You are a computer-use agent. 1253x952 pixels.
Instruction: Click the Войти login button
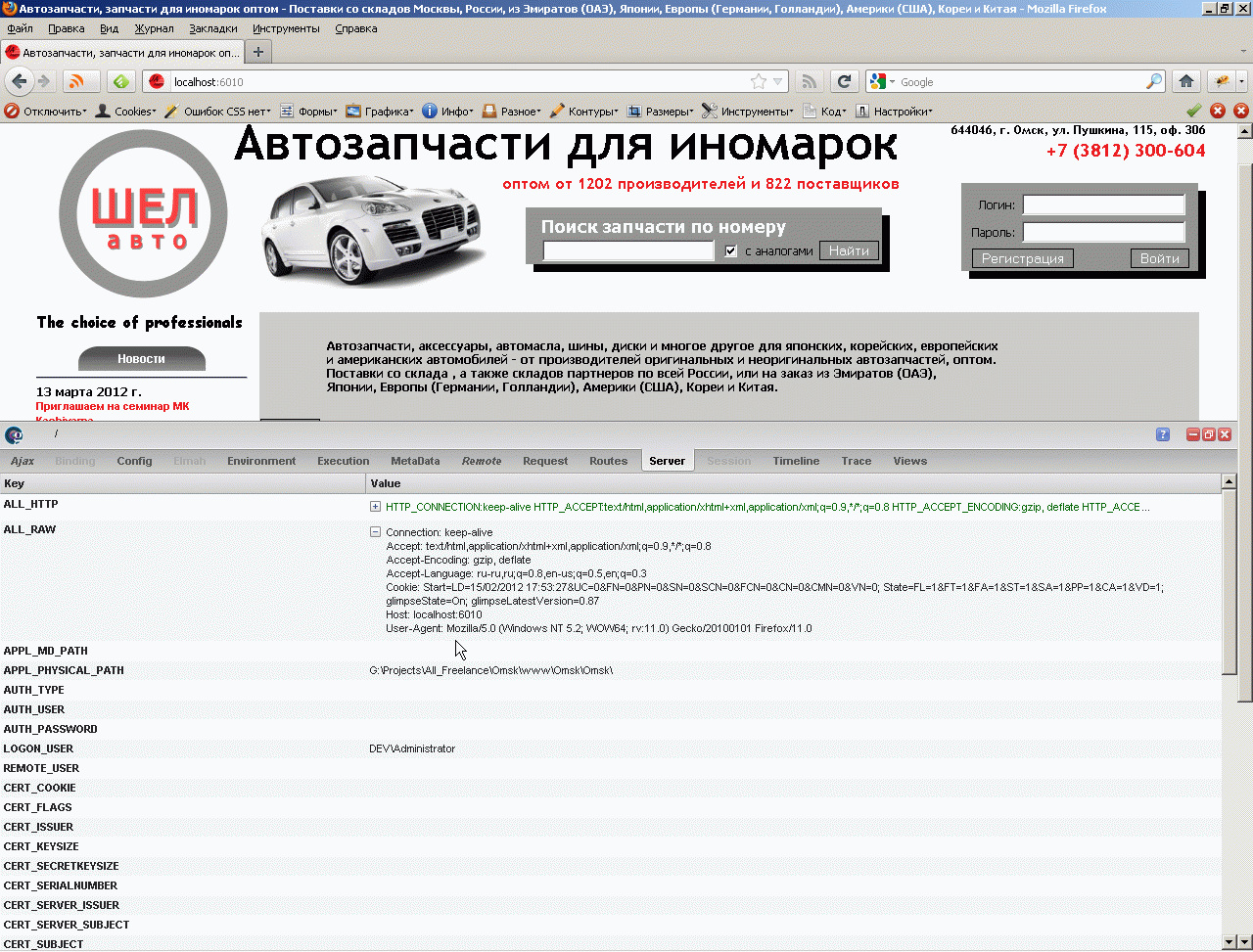click(x=1160, y=258)
